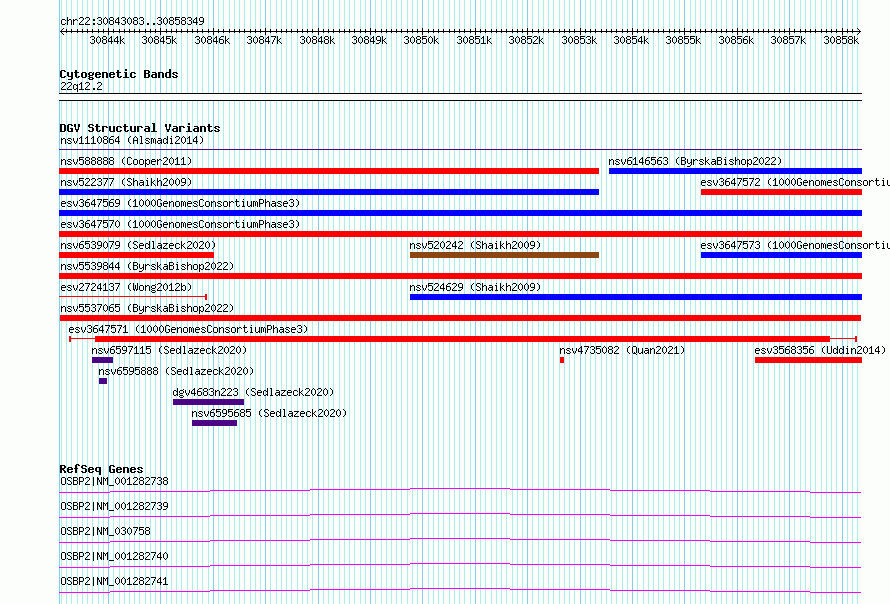
Task: Click the small nsv4735082 (Quan2021) red marker
Action: tap(562, 360)
